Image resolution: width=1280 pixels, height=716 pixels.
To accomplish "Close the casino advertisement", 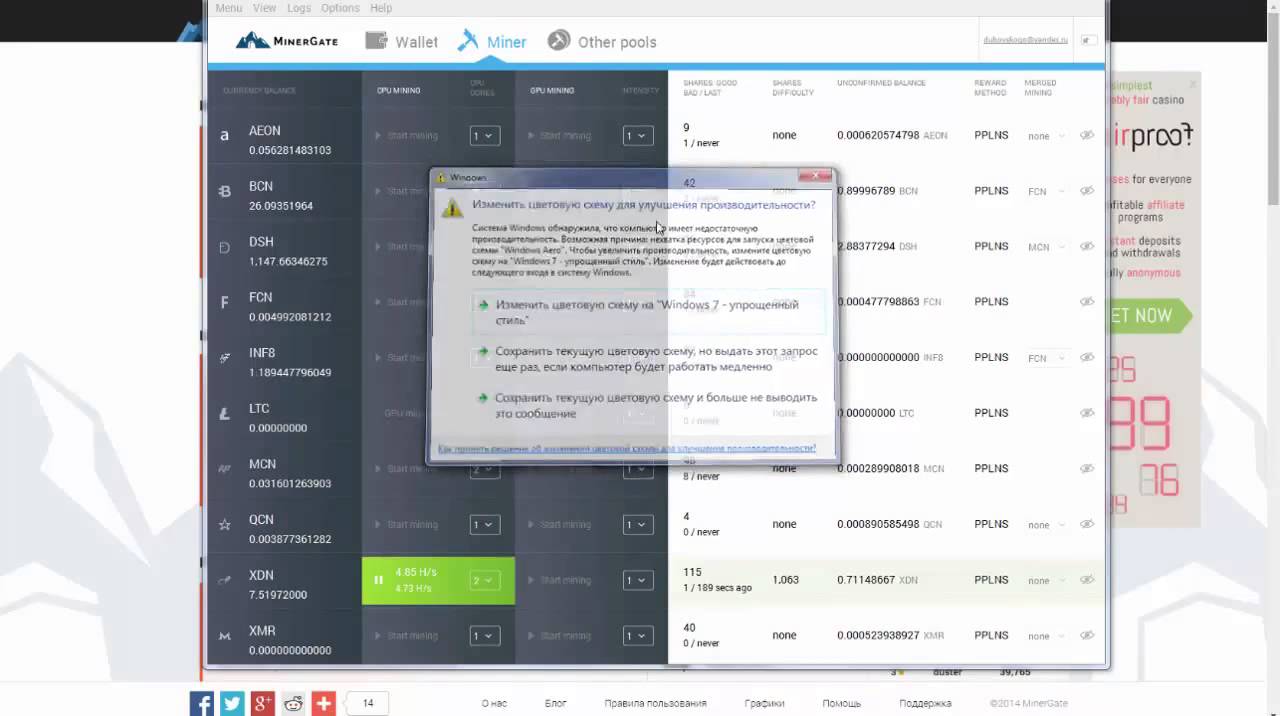I will [x=1192, y=84].
